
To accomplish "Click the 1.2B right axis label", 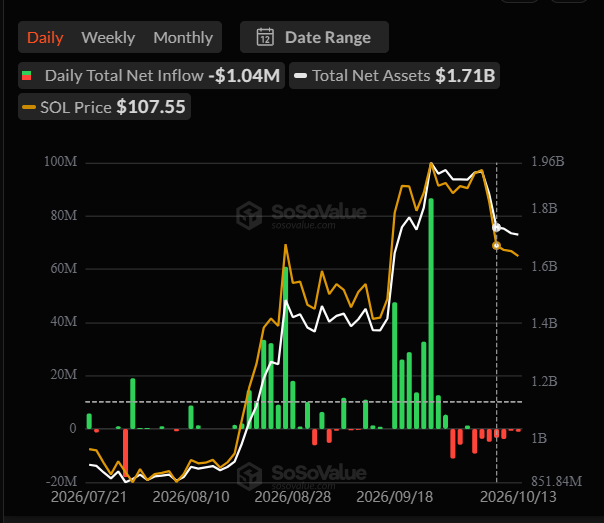I will pos(544,381).
